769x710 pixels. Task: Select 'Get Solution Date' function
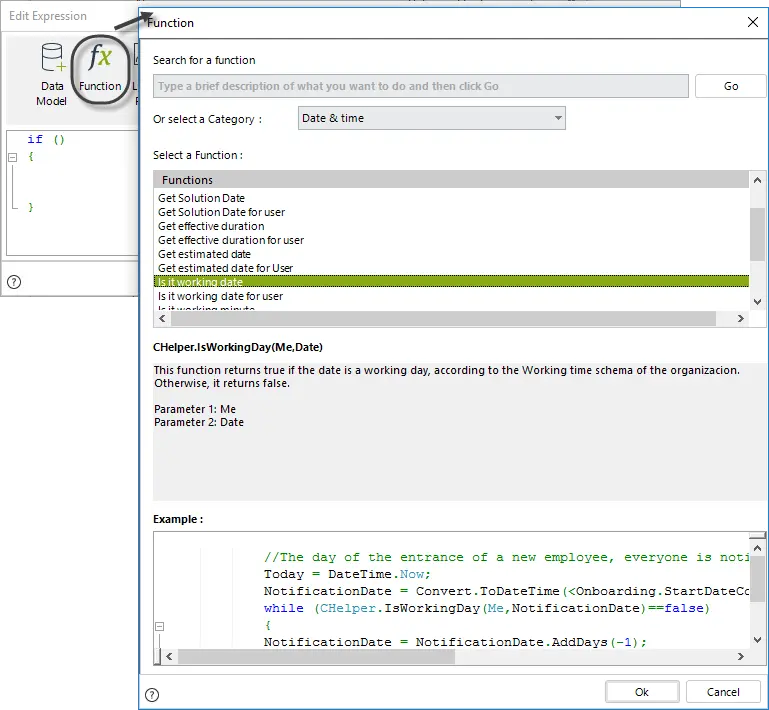click(x=201, y=198)
